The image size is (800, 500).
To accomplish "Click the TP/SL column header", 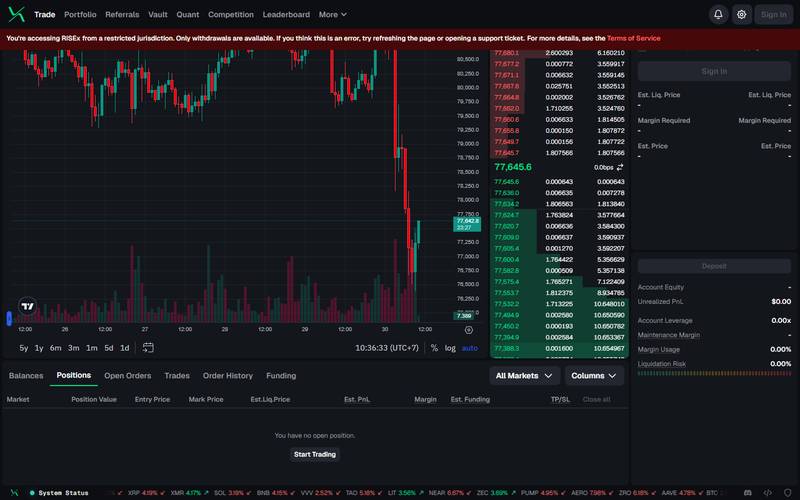I will [560, 399].
